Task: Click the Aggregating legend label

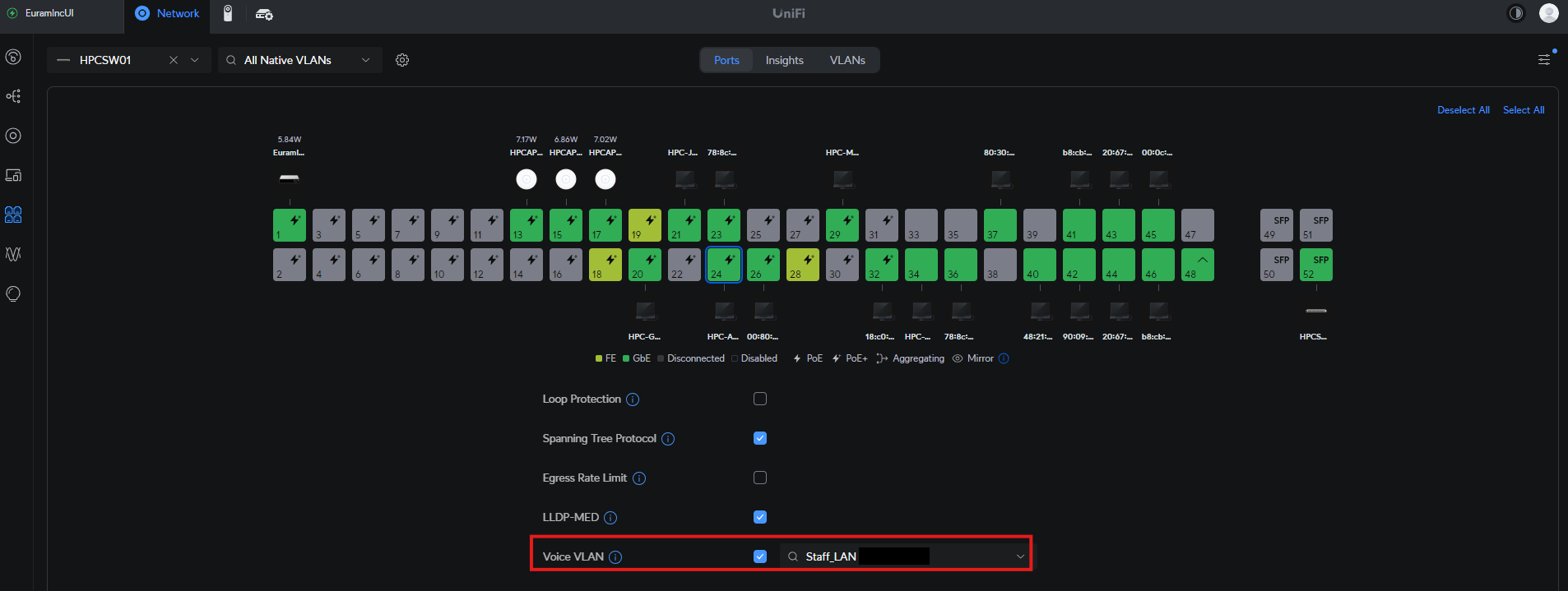Action: click(x=918, y=358)
